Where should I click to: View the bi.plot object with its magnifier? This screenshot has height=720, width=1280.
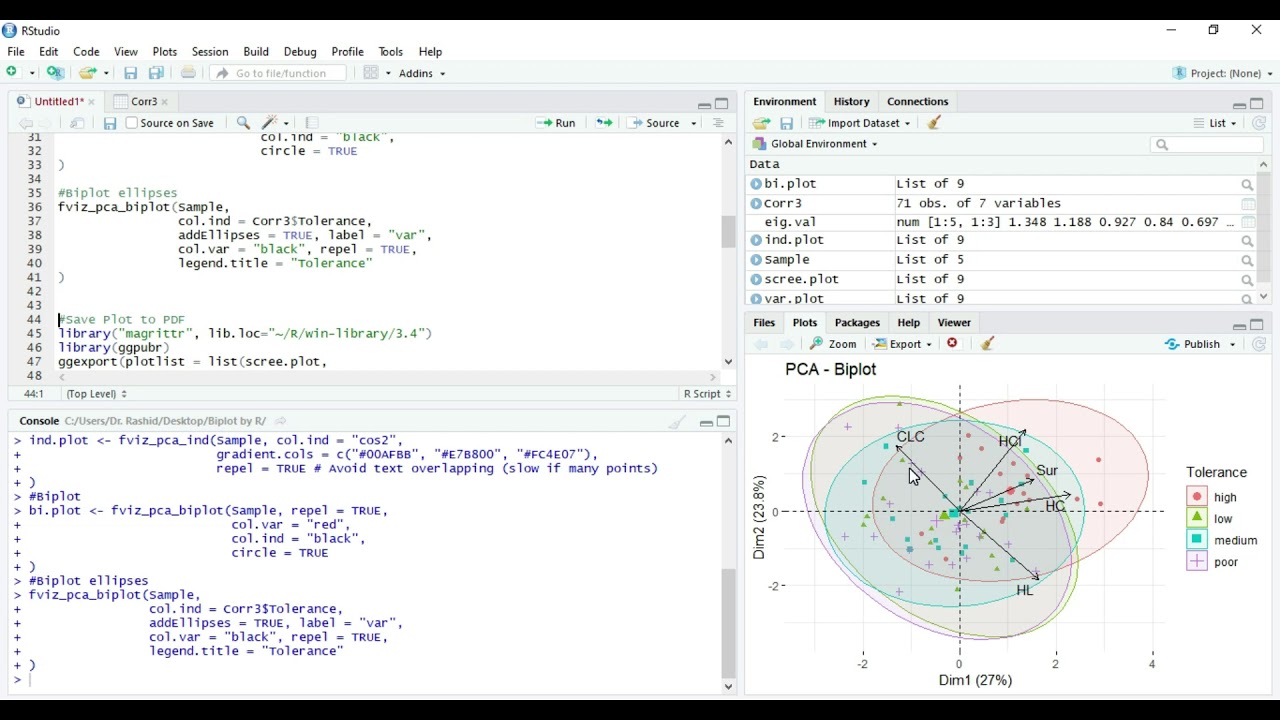click(x=1247, y=185)
